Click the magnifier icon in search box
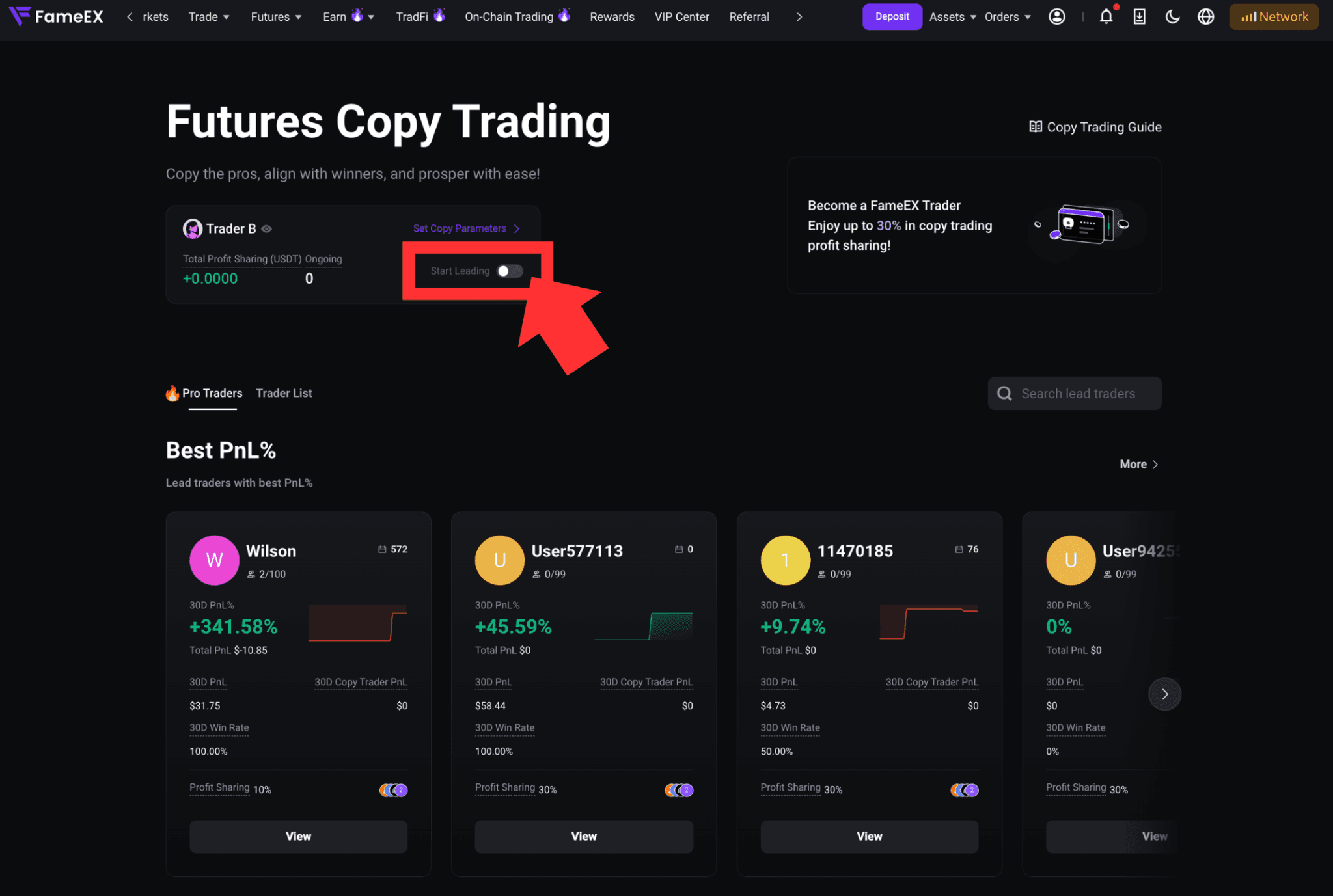The image size is (1333, 896). coord(1004,394)
